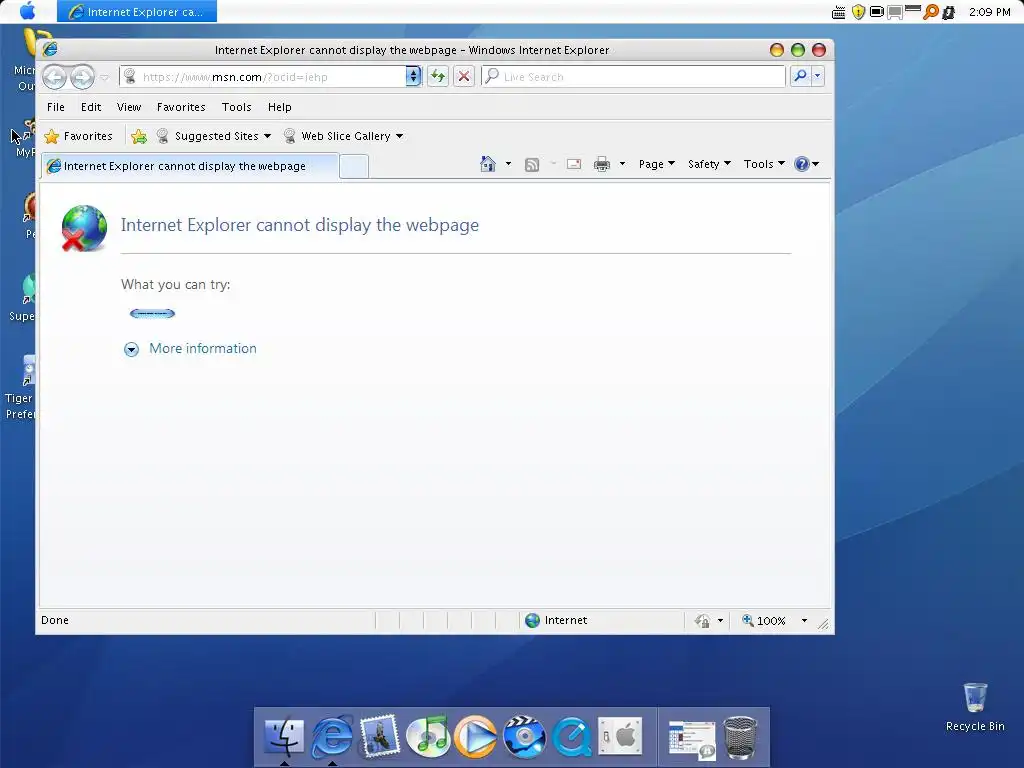Click the System Preferences Apple dock icon
This screenshot has width=1024, height=768.
click(x=620, y=737)
